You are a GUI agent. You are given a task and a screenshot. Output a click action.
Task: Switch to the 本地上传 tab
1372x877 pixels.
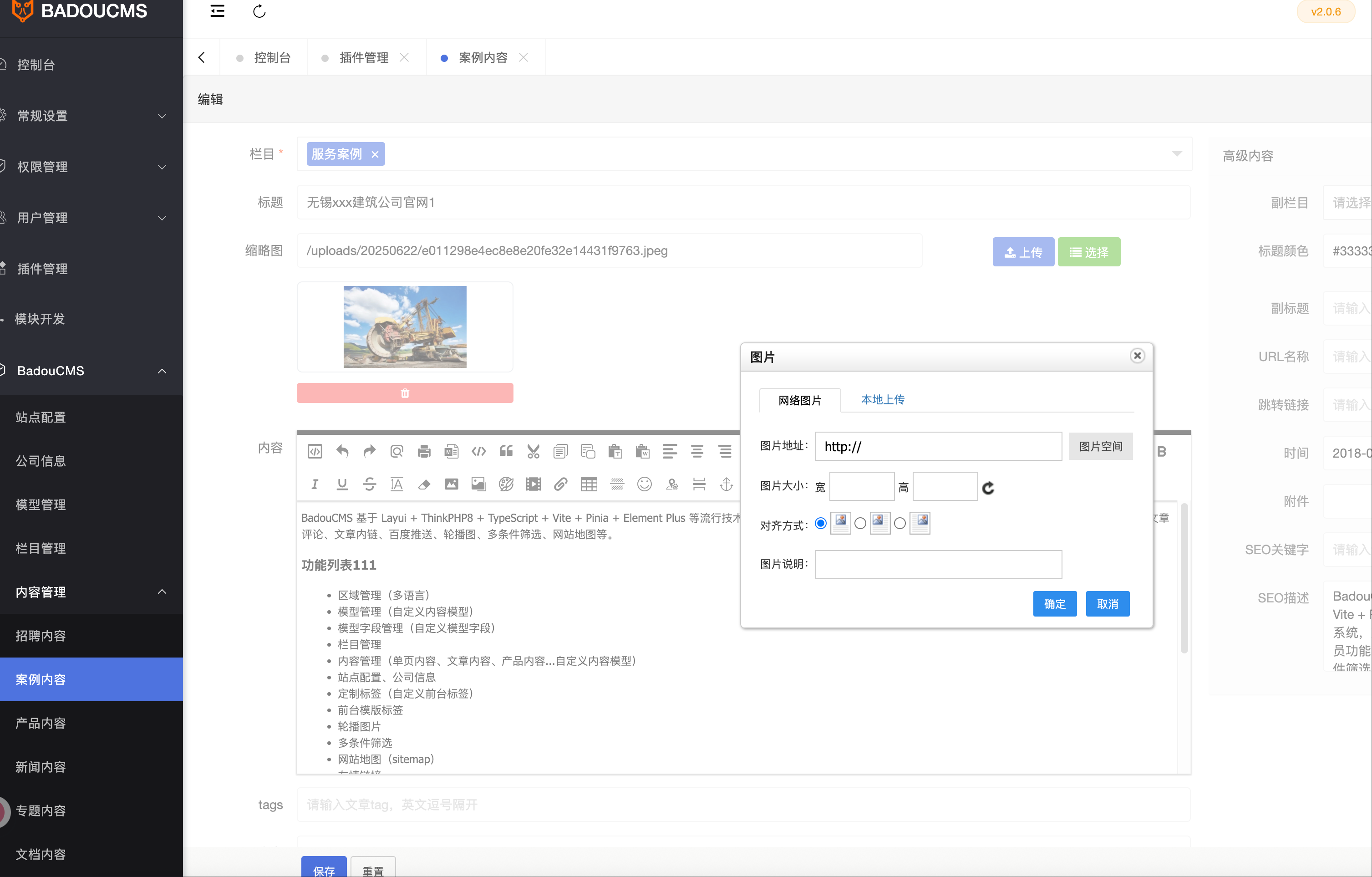click(883, 399)
